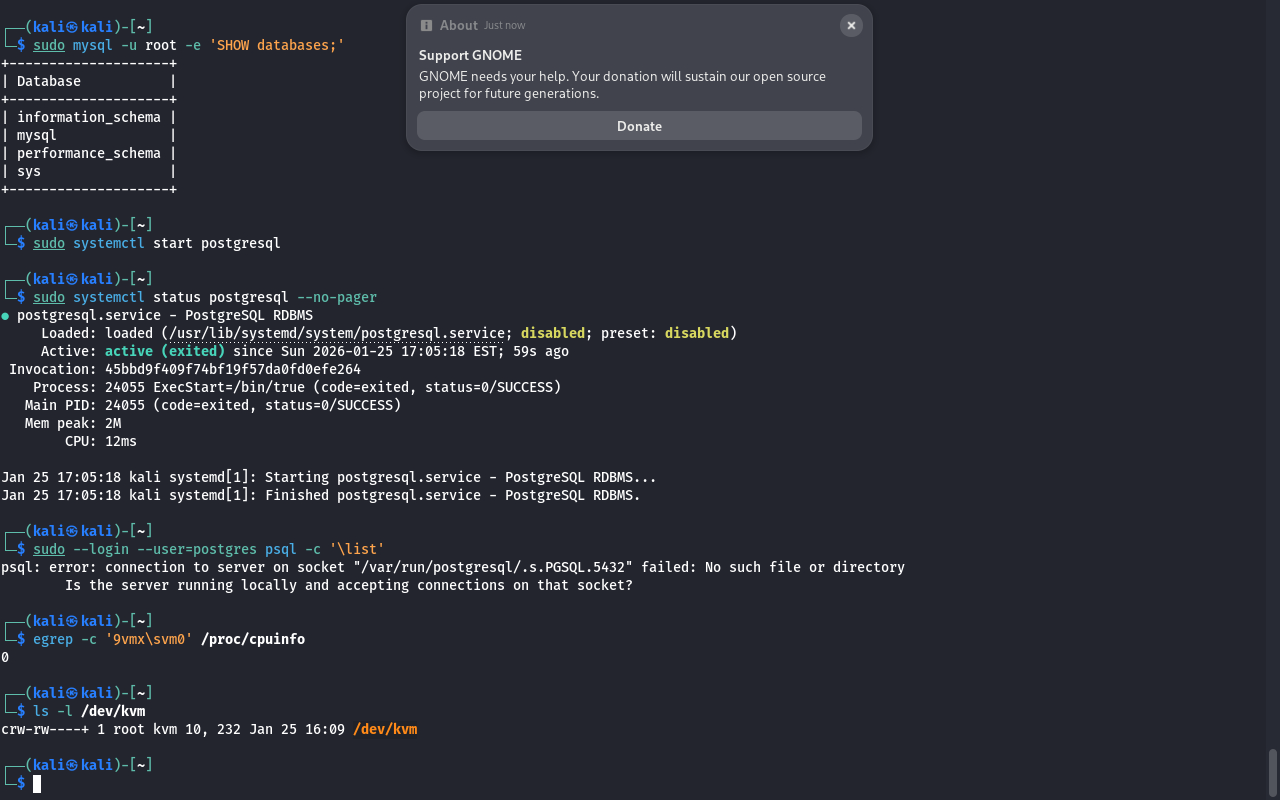The height and width of the screenshot is (800, 1280).
Task: Click the About notification title
Action: click(x=458, y=25)
